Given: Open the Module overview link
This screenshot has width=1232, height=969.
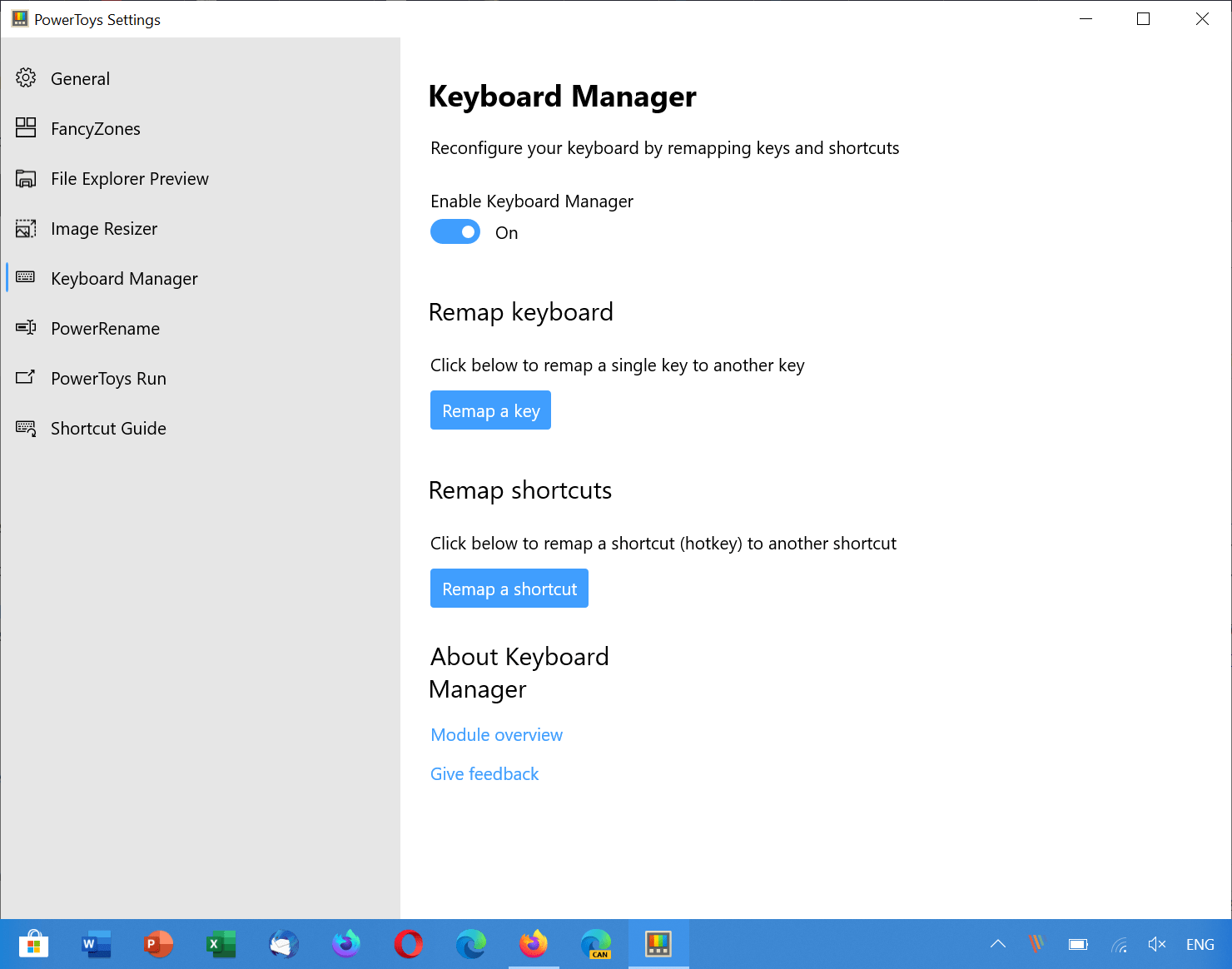Looking at the screenshot, I should [x=496, y=734].
